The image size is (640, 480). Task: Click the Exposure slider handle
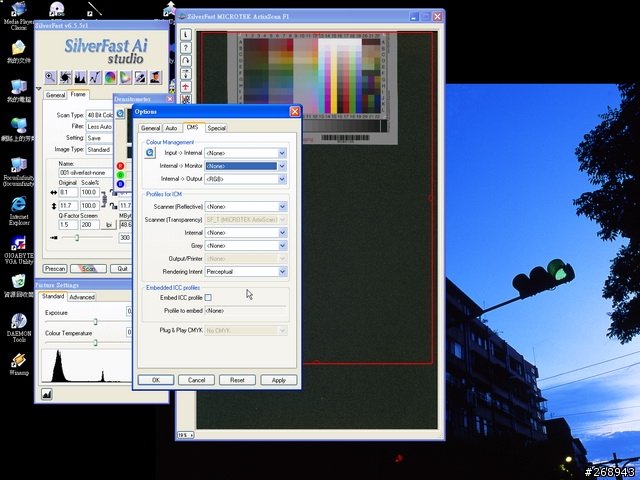click(x=96, y=322)
